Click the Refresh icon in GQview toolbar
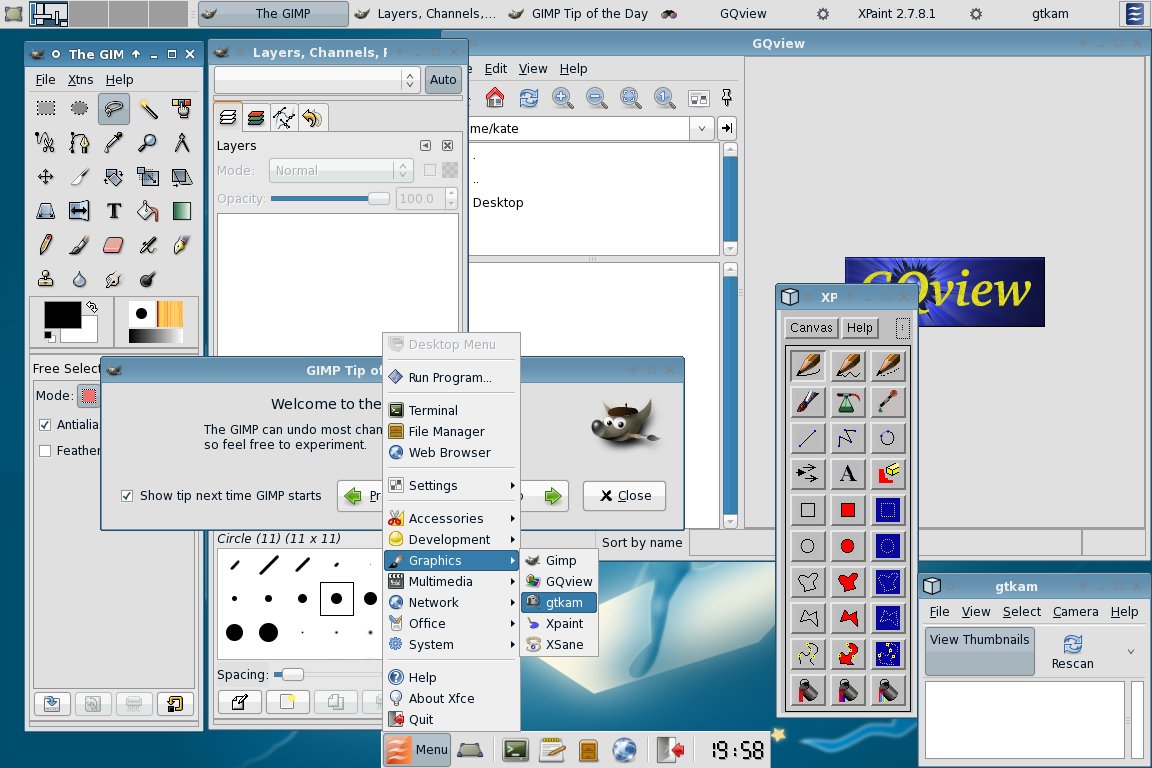 [x=529, y=97]
